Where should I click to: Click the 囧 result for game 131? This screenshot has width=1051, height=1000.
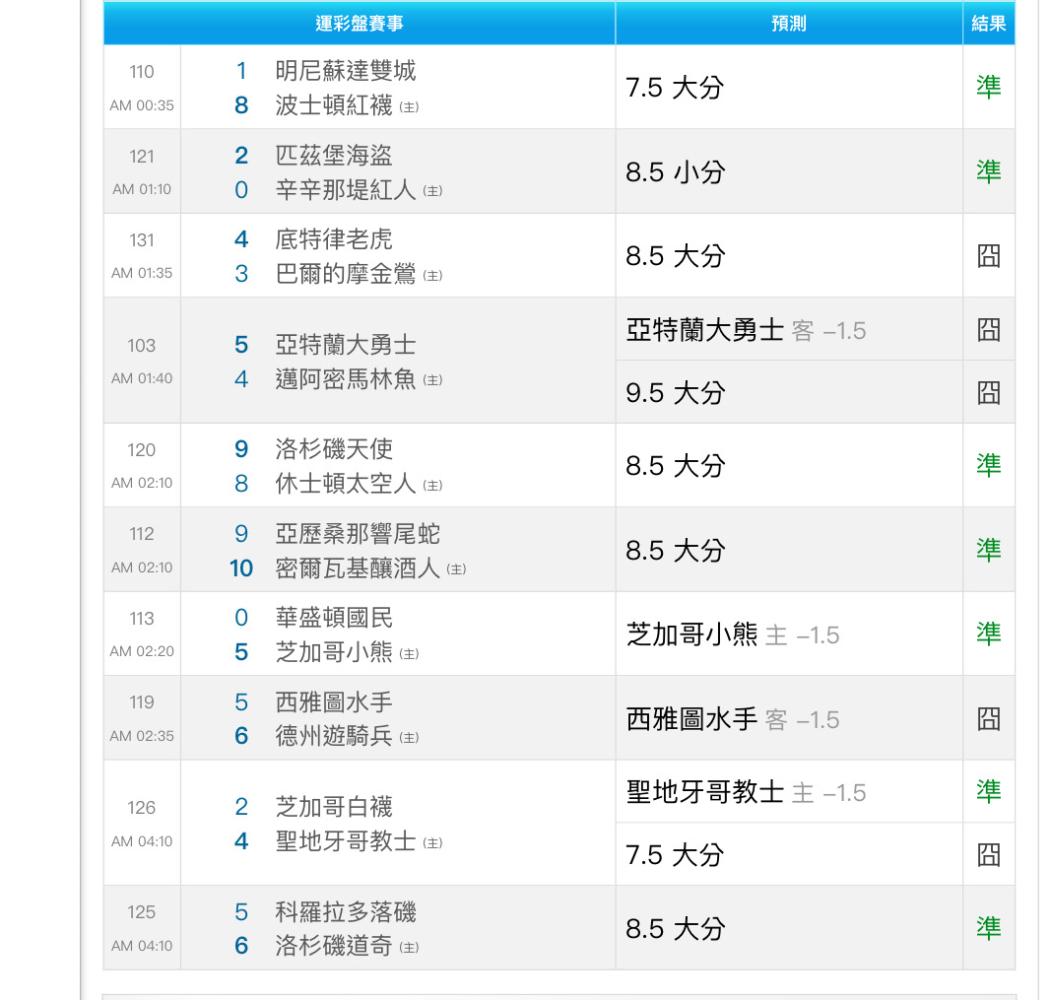[989, 256]
